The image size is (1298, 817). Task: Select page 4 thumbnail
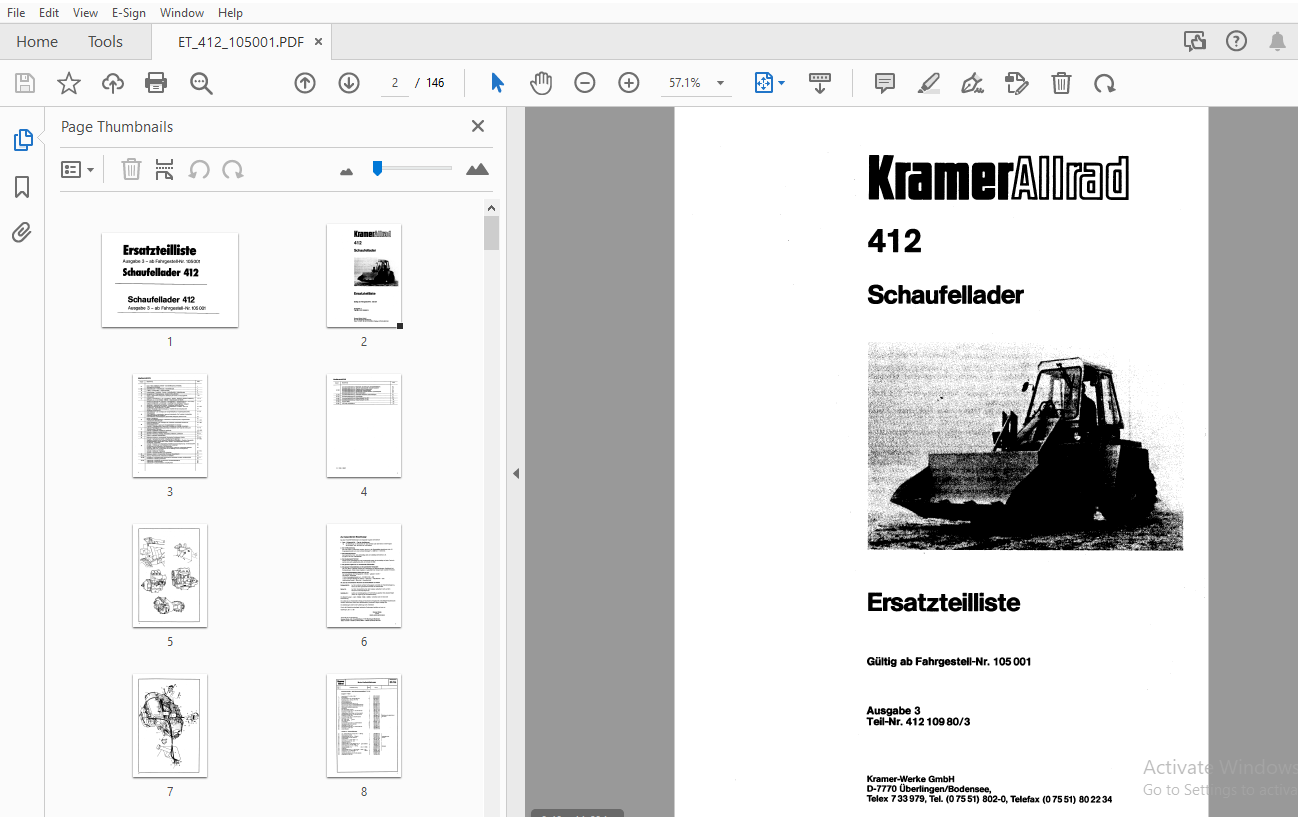(x=364, y=426)
